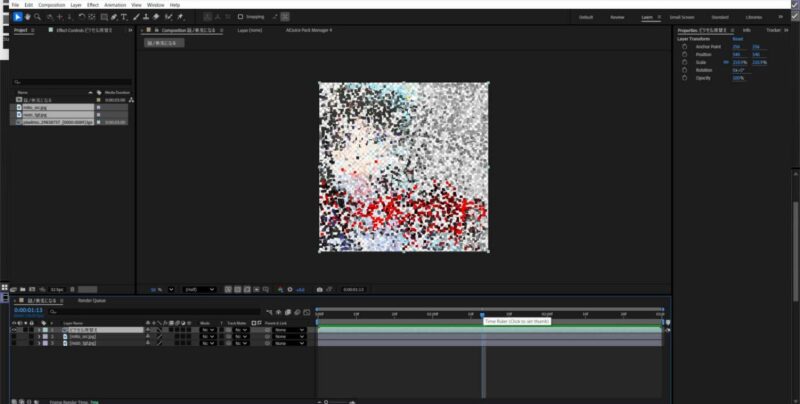Screen dimensions: 800x404
Task: Click the Graph Editor icon in timeline
Action: [x=307, y=312]
